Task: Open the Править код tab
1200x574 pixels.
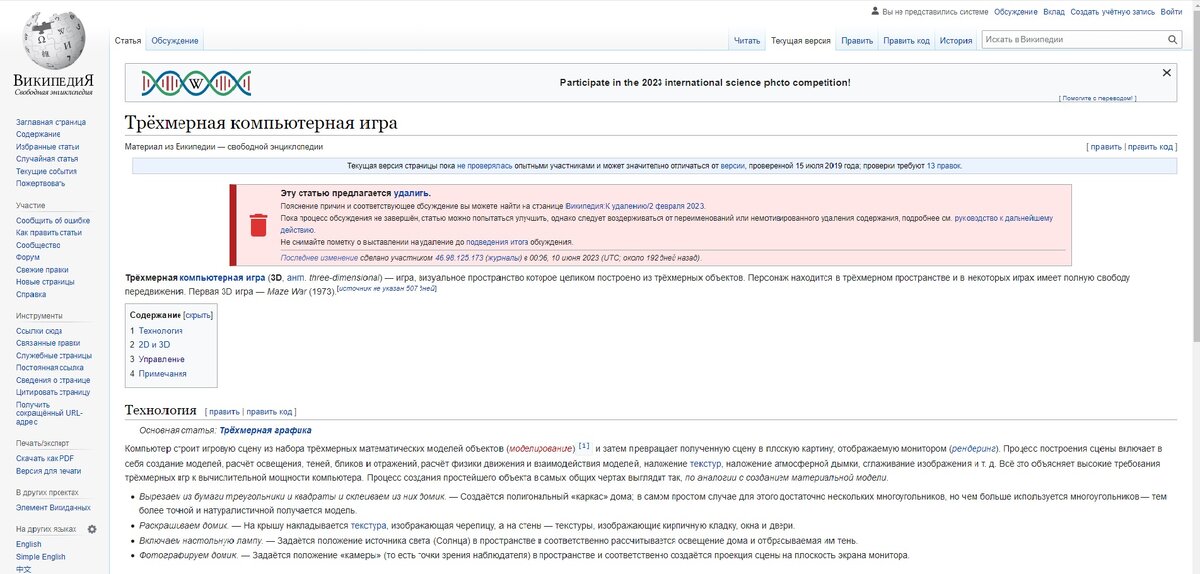Action: [x=906, y=41]
